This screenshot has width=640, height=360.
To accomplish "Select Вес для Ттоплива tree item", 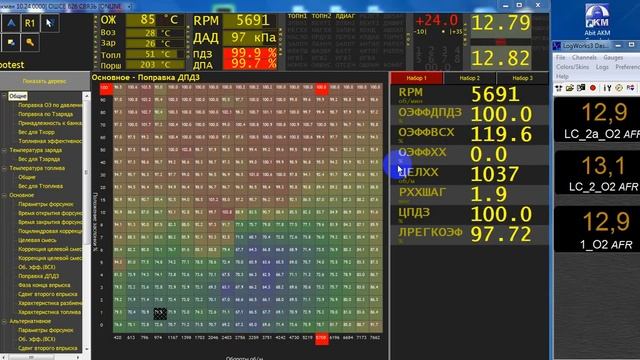I will click(x=40, y=186).
